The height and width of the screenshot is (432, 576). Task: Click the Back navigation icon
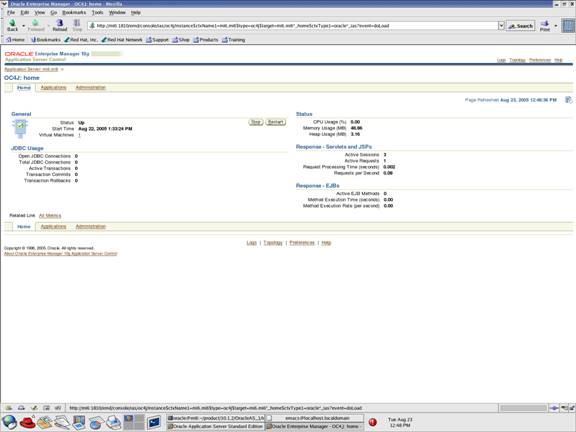pyautogui.click(x=12, y=23)
